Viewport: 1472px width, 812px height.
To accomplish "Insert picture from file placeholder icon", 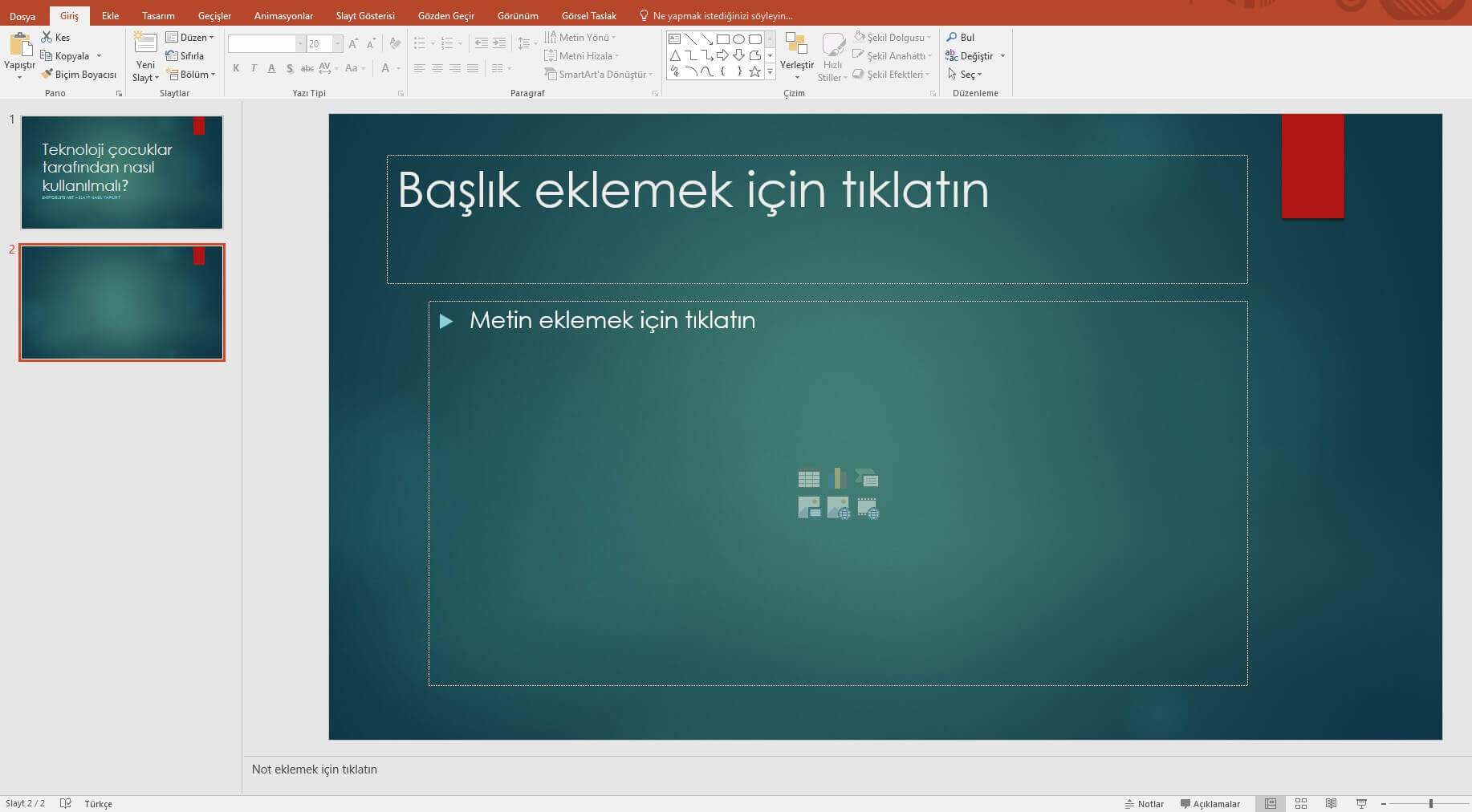I will click(809, 508).
